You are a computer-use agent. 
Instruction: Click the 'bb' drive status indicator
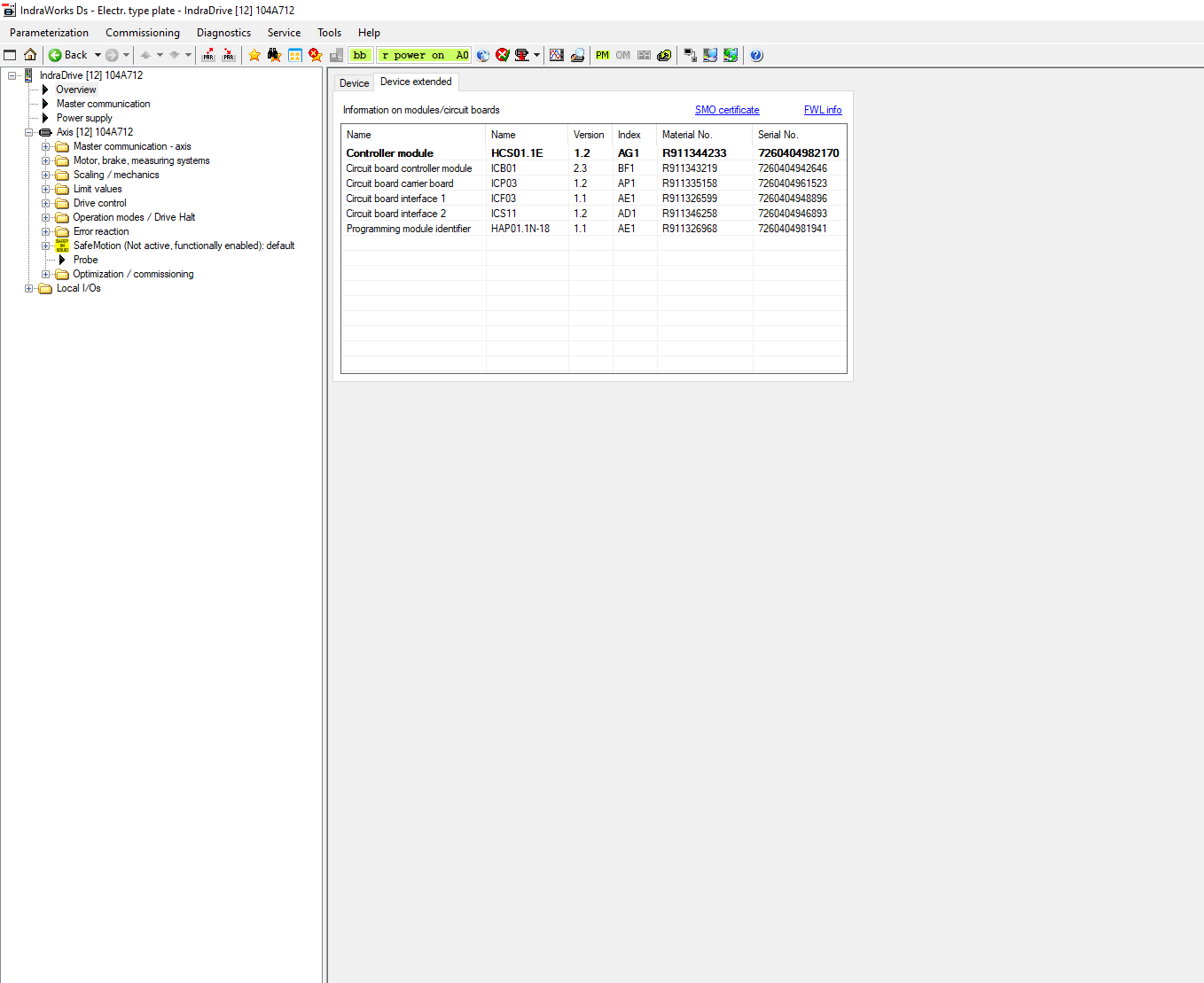pos(360,55)
